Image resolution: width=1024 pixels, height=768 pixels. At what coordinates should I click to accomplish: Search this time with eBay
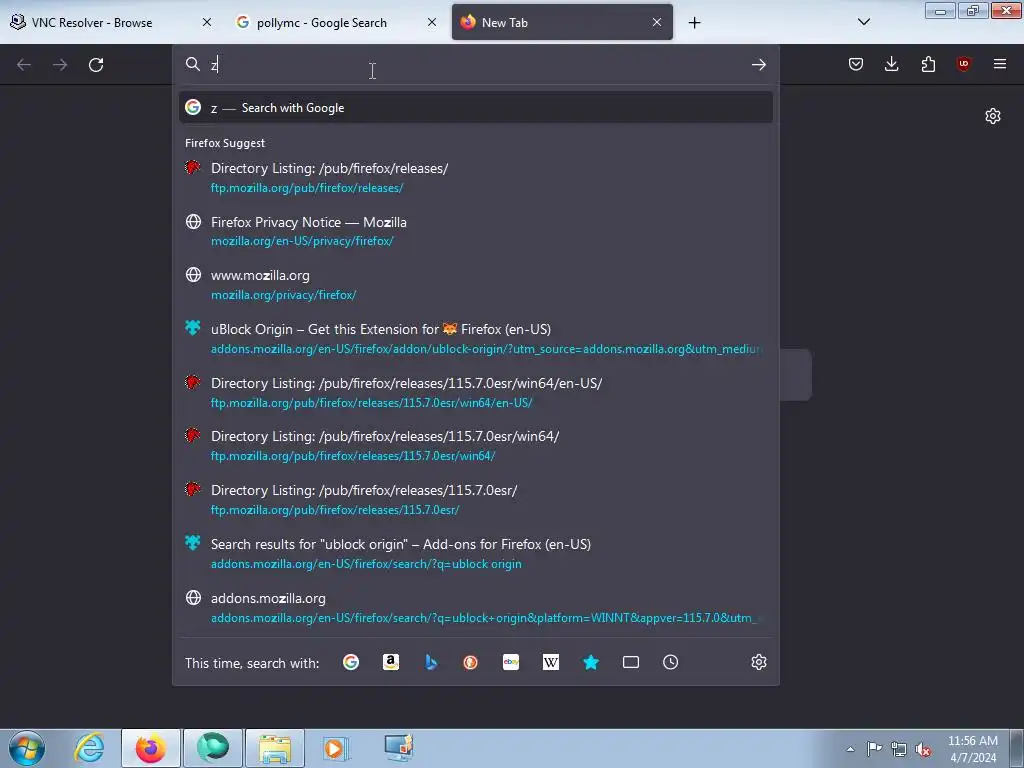click(x=511, y=662)
